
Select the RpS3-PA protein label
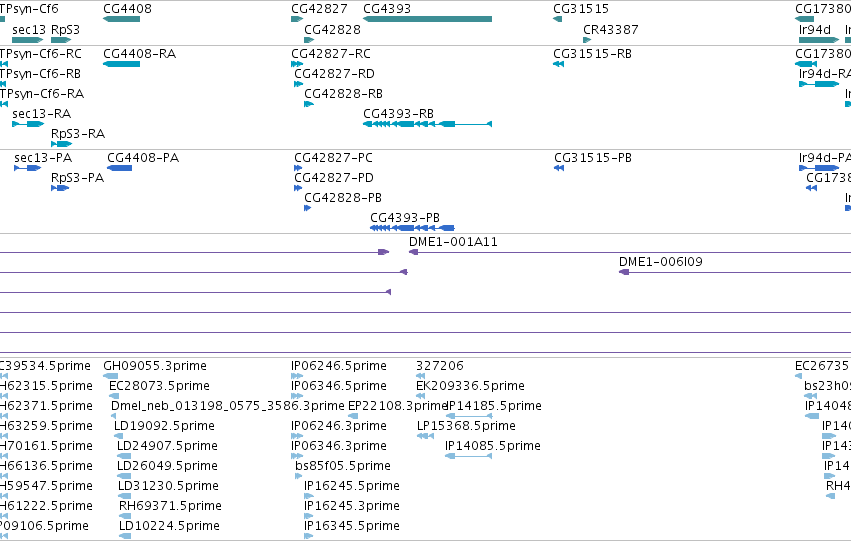tap(77, 178)
